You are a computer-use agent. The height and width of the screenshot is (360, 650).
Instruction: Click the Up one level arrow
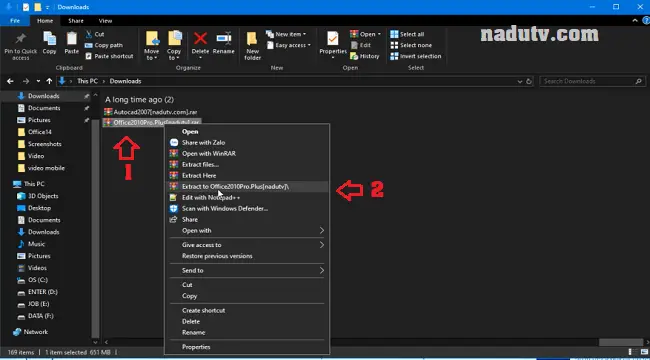click(x=49, y=81)
